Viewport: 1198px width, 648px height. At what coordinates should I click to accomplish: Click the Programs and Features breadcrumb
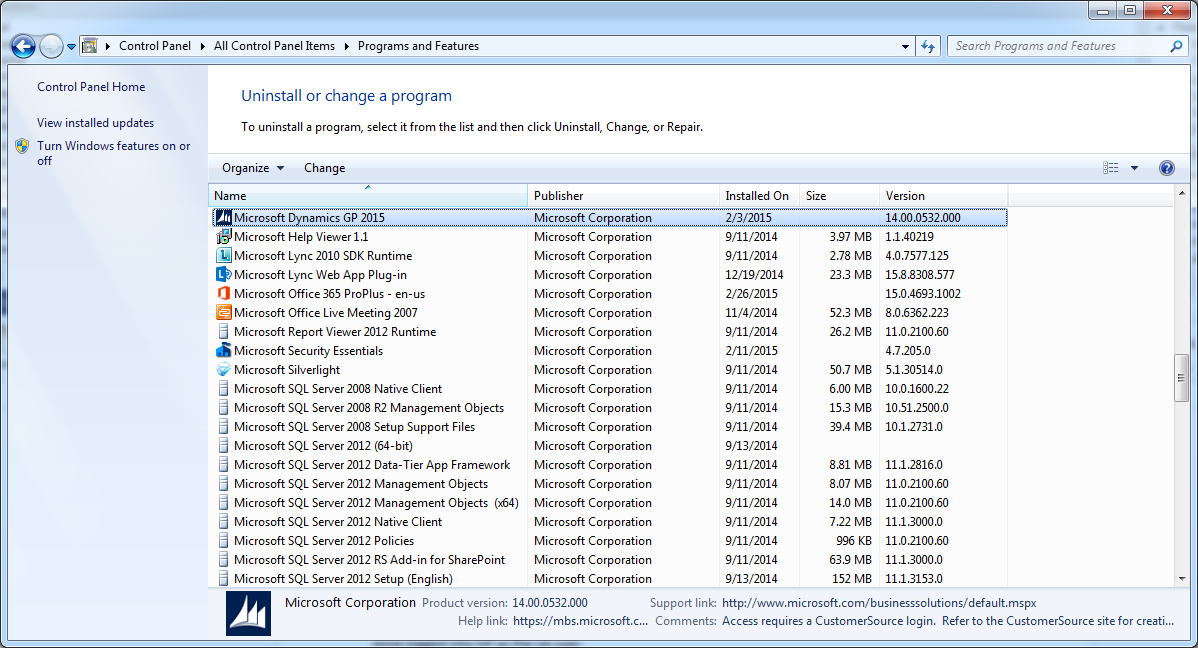click(x=418, y=46)
